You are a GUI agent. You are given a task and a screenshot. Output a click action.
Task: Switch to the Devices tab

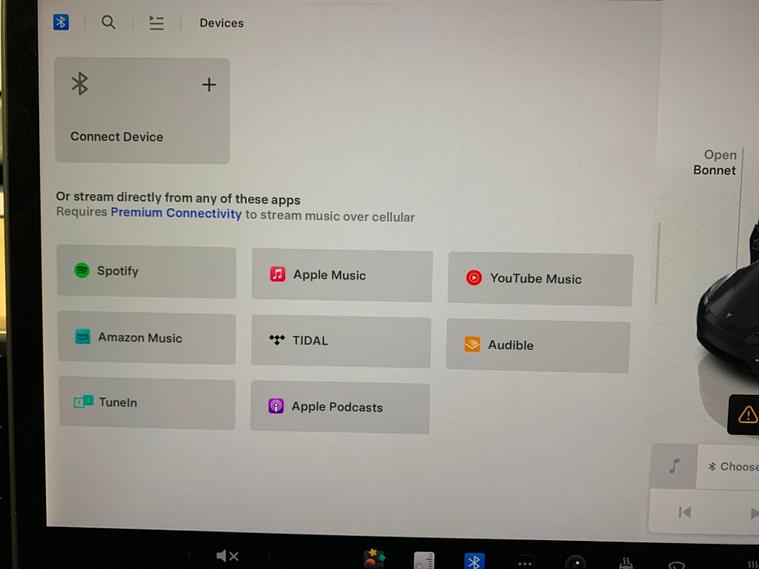[x=222, y=23]
